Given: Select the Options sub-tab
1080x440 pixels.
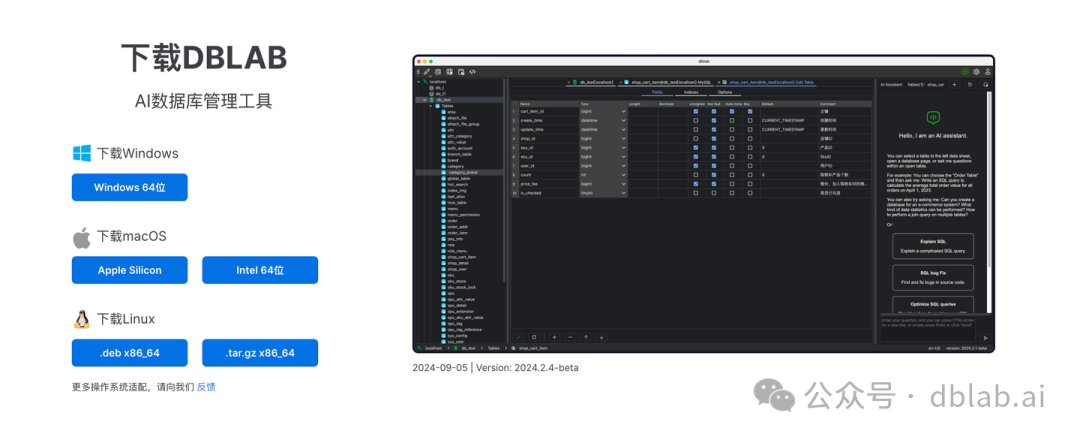Looking at the screenshot, I should click(725, 92).
